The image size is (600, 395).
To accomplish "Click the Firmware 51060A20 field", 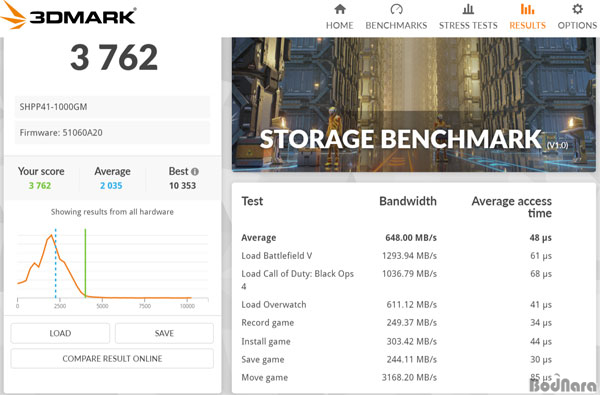I will 112,132.
